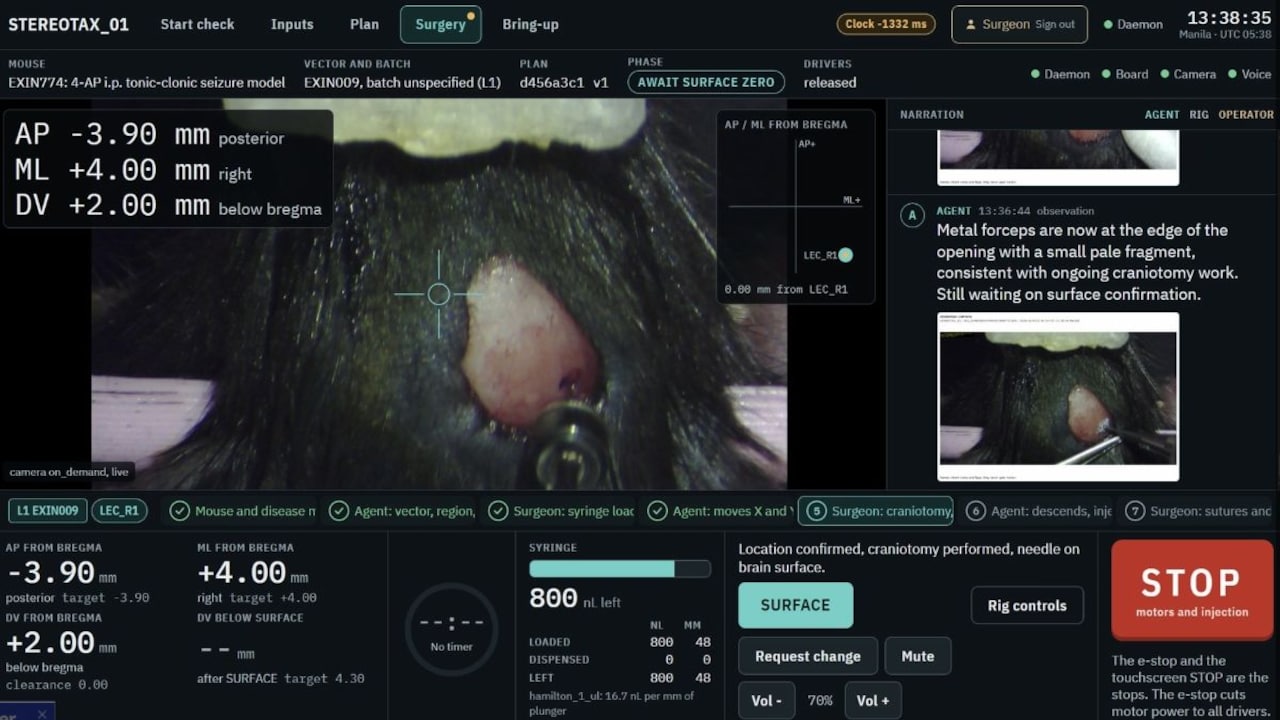
Task: Click the Agent: vector, region step checkmark
Action: click(338, 511)
